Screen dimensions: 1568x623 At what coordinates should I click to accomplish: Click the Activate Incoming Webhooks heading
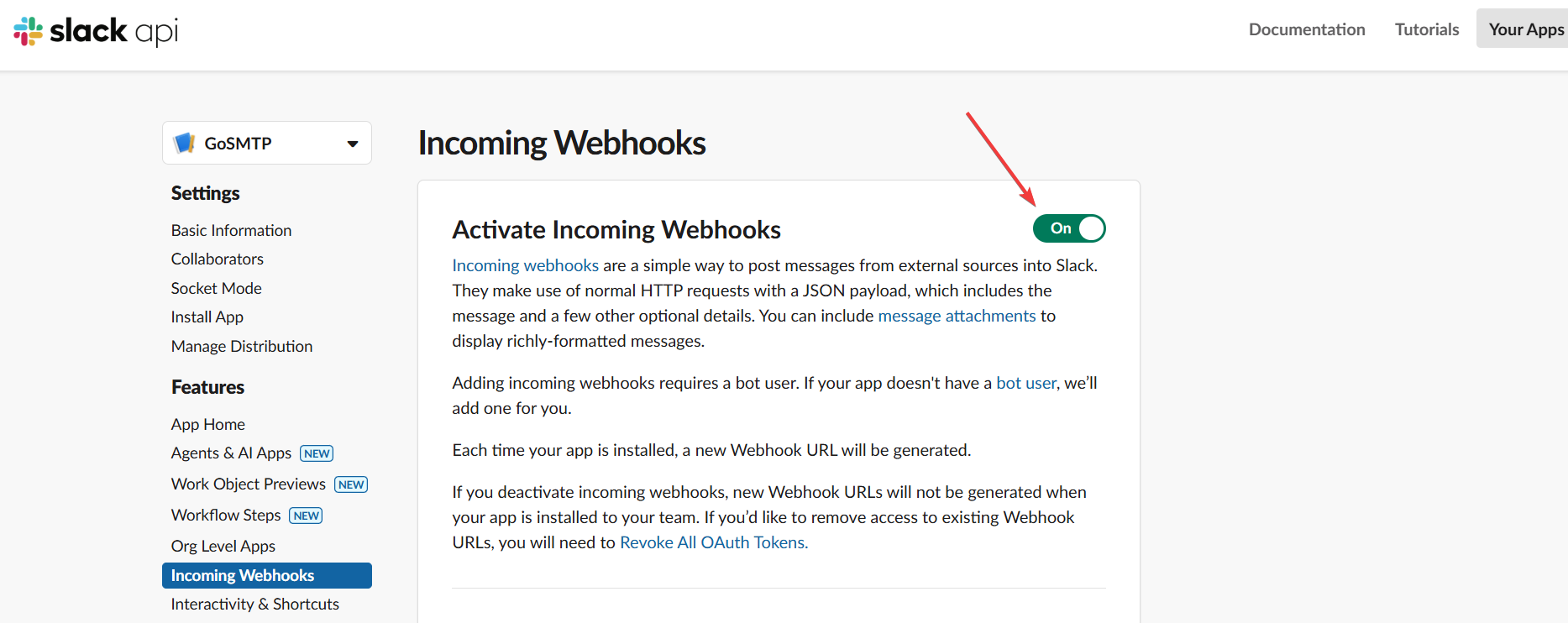coord(616,229)
